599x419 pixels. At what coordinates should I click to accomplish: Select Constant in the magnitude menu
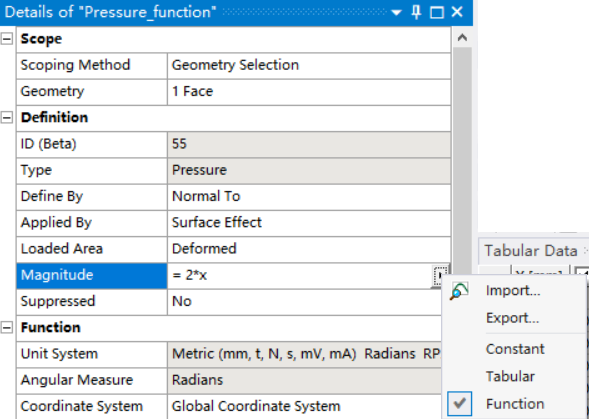pyautogui.click(x=515, y=349)
